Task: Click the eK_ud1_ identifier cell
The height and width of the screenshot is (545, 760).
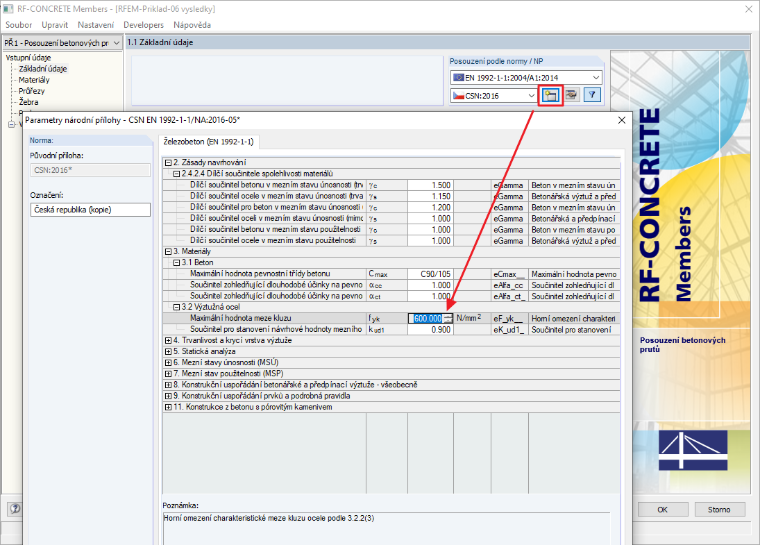Action: (x=509, y=330)
